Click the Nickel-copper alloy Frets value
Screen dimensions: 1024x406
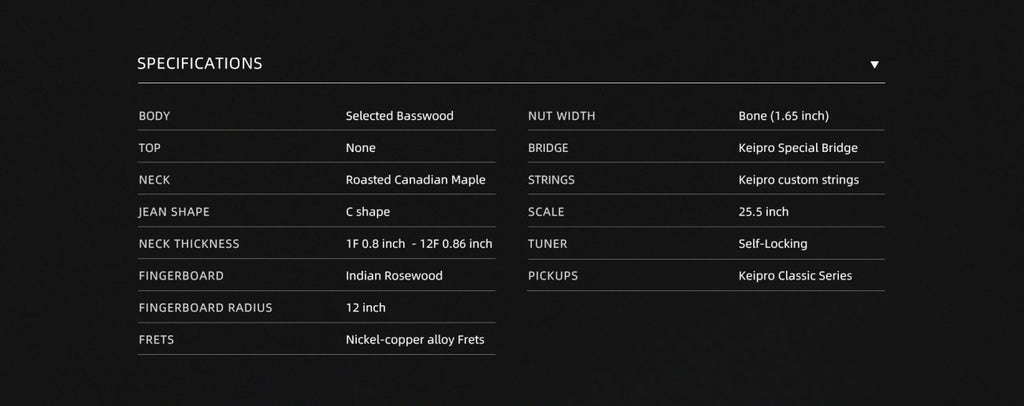click(x=415, y=340)
